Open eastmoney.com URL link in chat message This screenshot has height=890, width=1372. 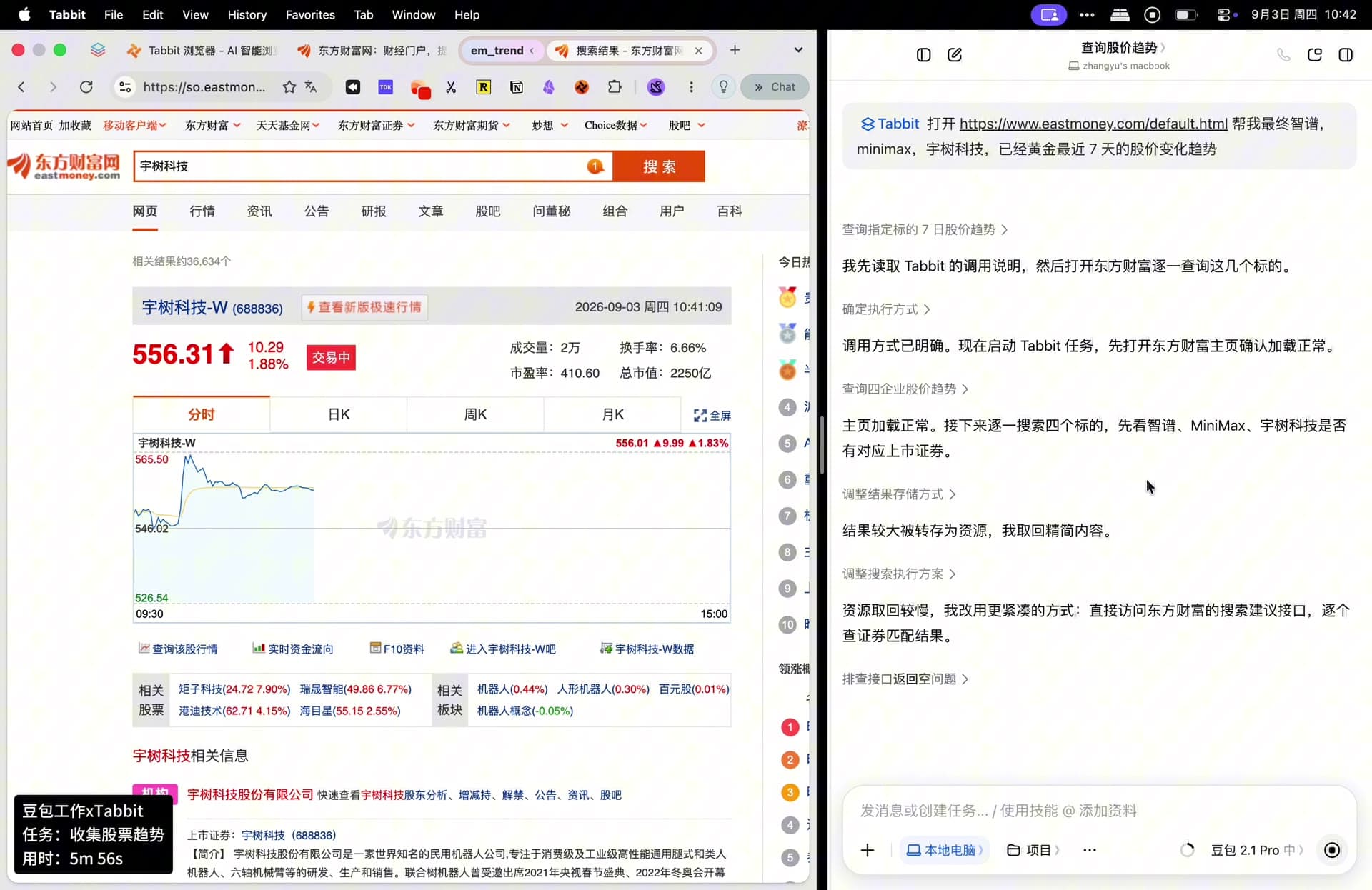(x=1093, y=124)
